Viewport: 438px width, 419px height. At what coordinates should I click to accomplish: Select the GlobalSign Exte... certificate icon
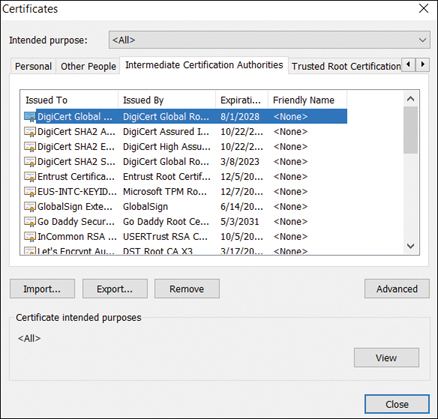[x=30, y=207]
